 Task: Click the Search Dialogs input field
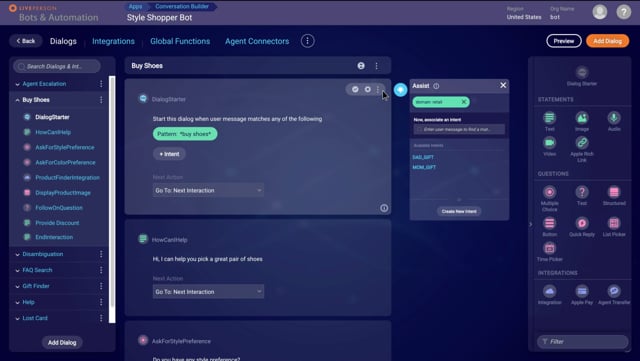(x=57, y=66)
